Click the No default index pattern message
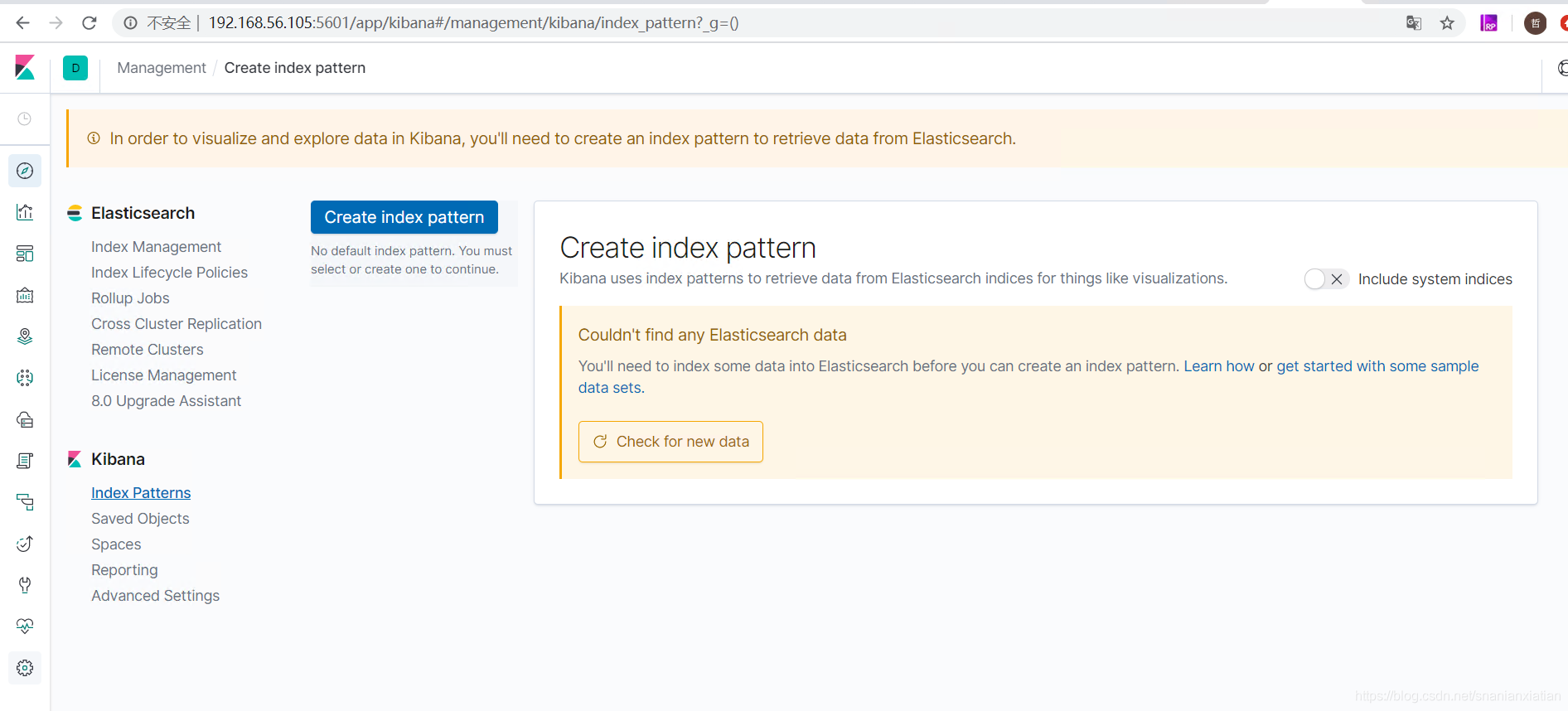1568x711 pixels. 411,260
